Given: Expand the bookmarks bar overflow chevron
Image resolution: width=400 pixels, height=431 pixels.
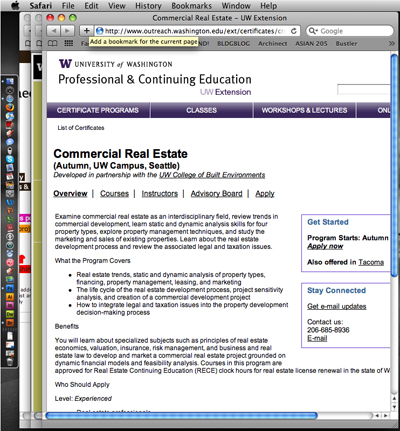Looking at the screenshot, I should click(391, 44).
